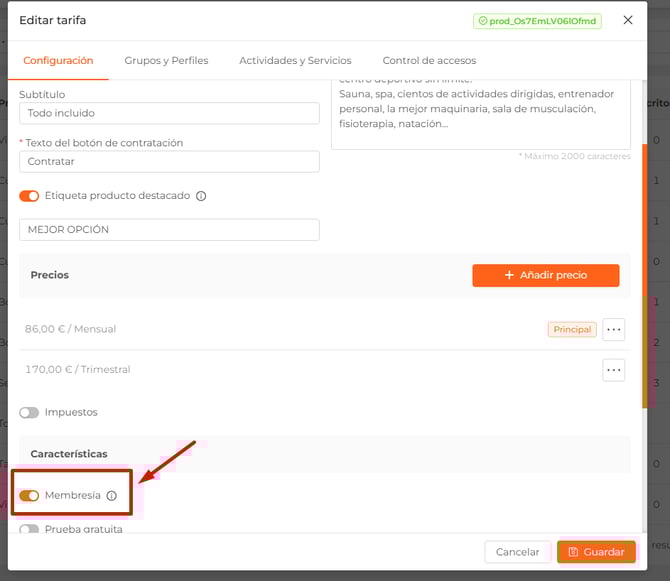Click the Subtítulo input field
Viewport: 670px width, 581px height.
coord(169,113)
